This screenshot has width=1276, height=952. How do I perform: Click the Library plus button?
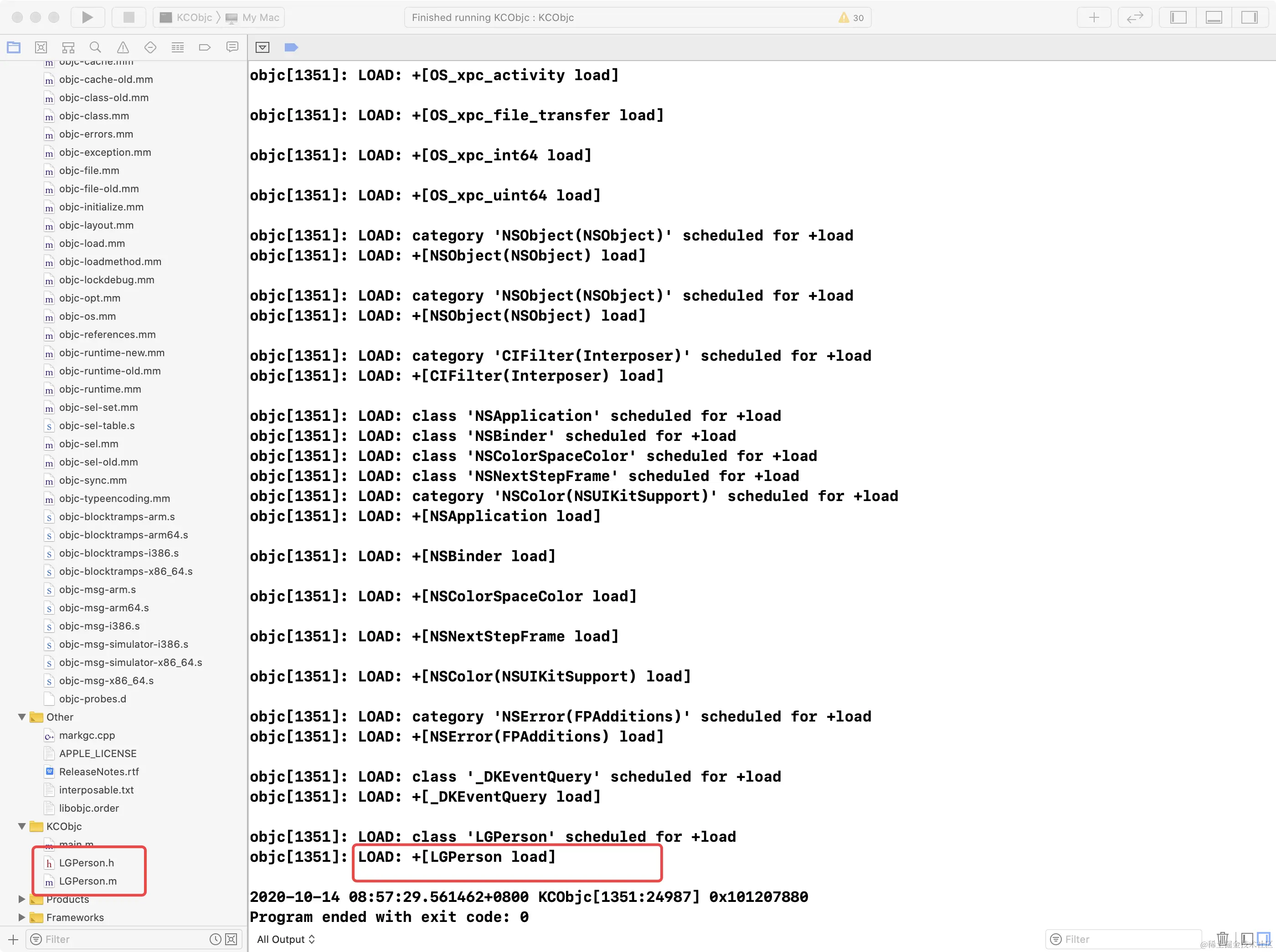1094,17
